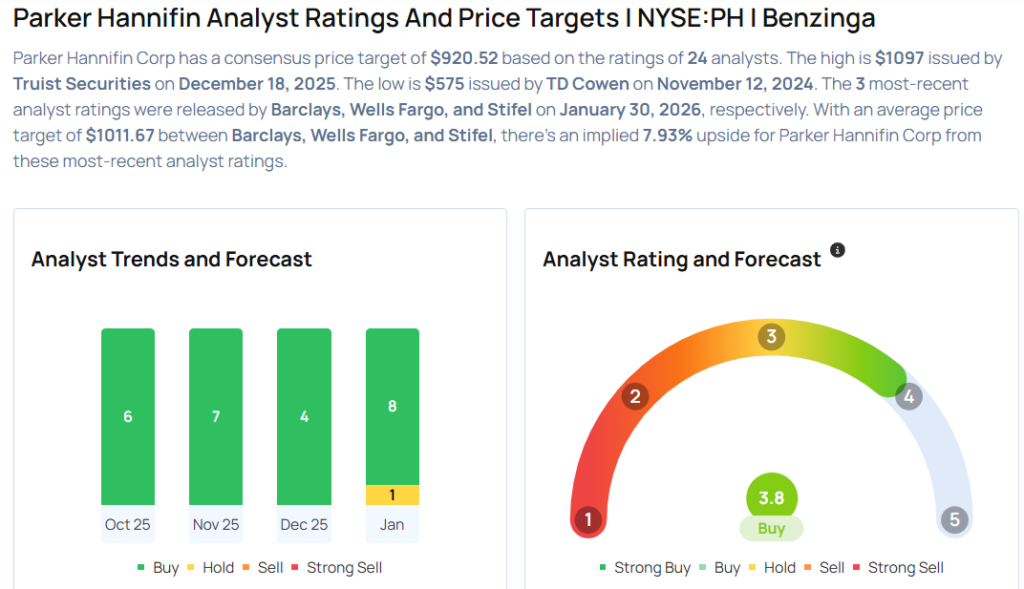
Task: Toggle the Hold legend in Analyst Trends chart
Action: pyautogui.click(x=211, y=568)
